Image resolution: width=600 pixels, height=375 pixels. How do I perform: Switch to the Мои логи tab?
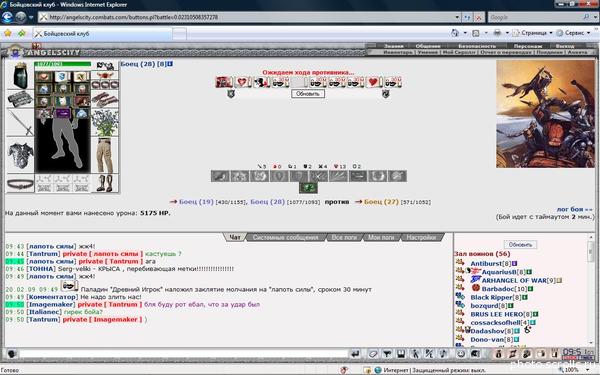click(x=381, y=237)
